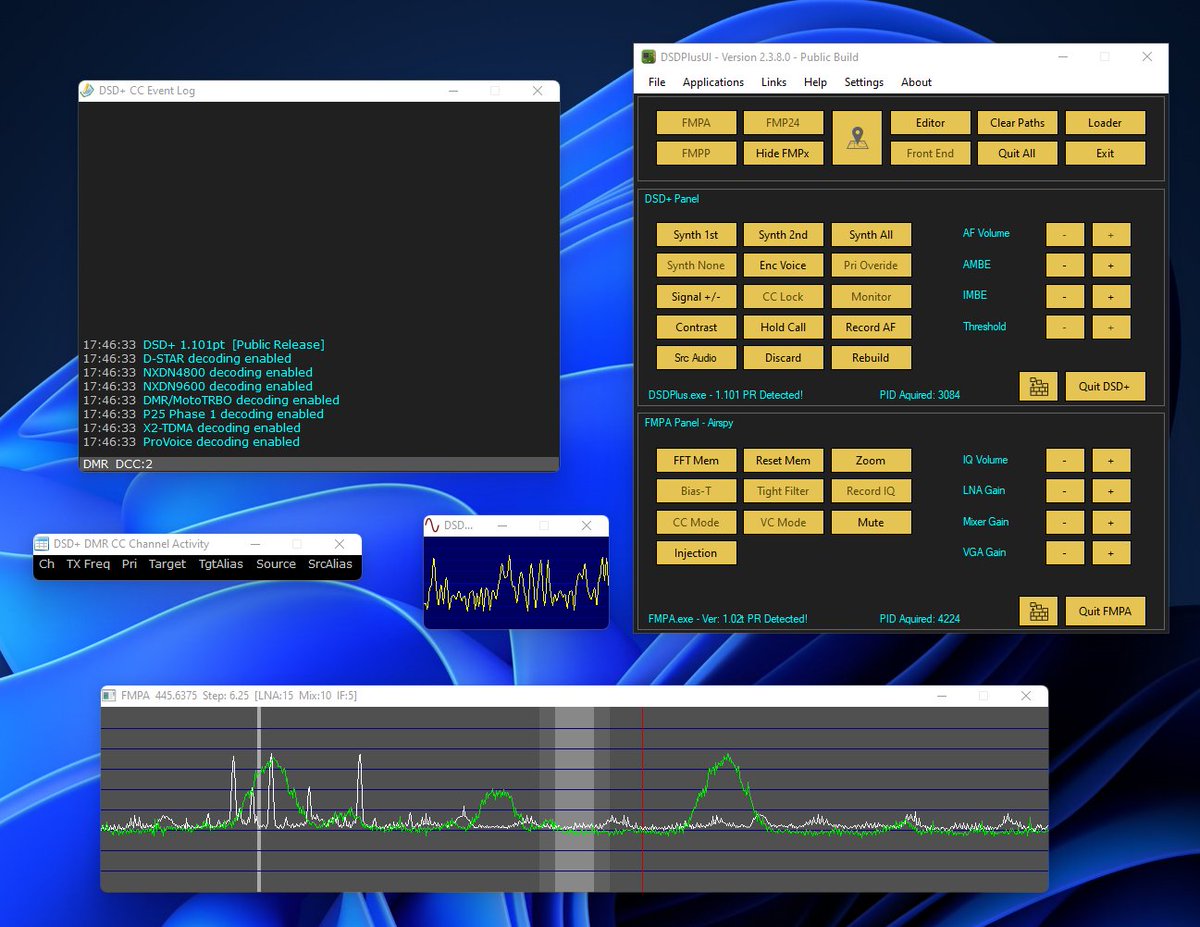
Task: Open the Links menu
Action: [774, 82]
